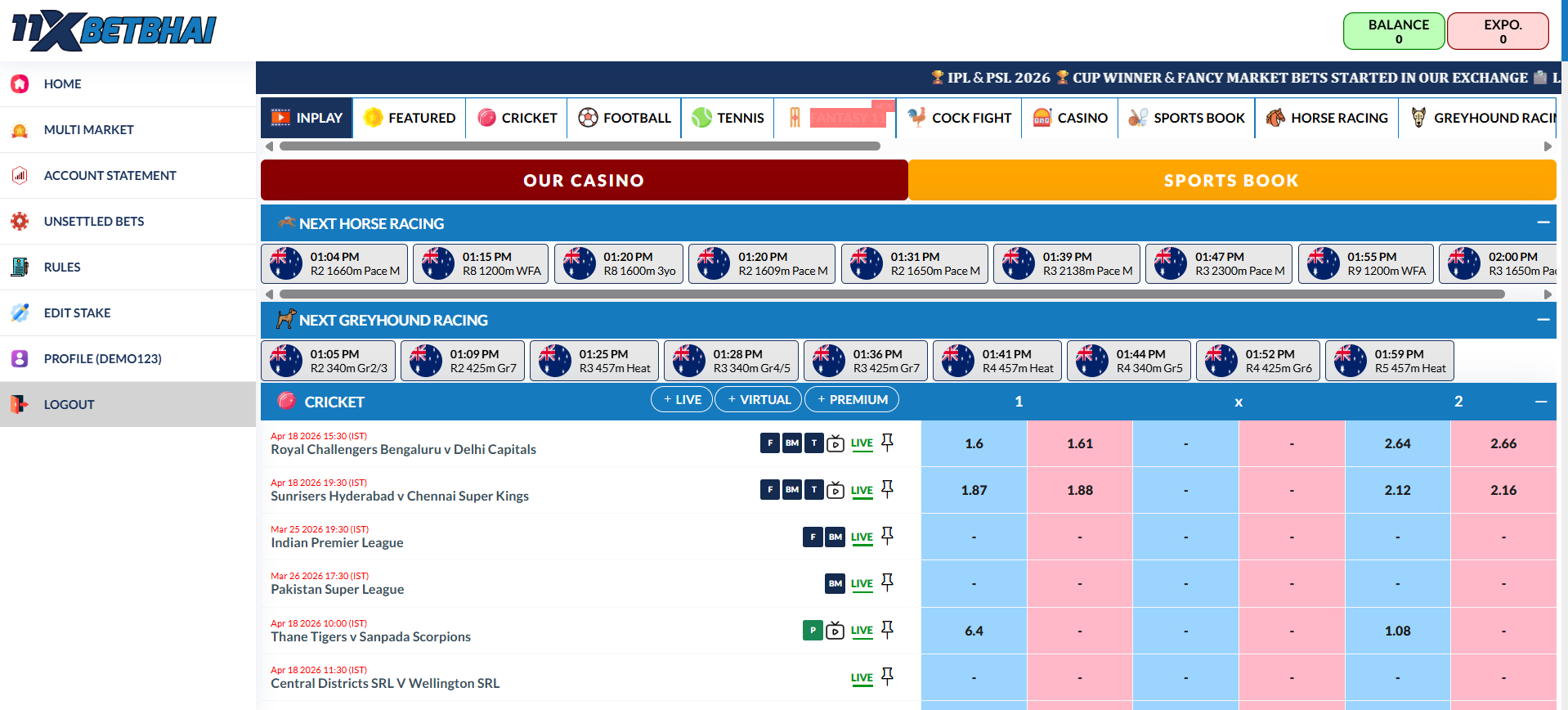The image size is (1568, 710).
Task: Open the COCK FIGHT tab
Action: [960, 118]
